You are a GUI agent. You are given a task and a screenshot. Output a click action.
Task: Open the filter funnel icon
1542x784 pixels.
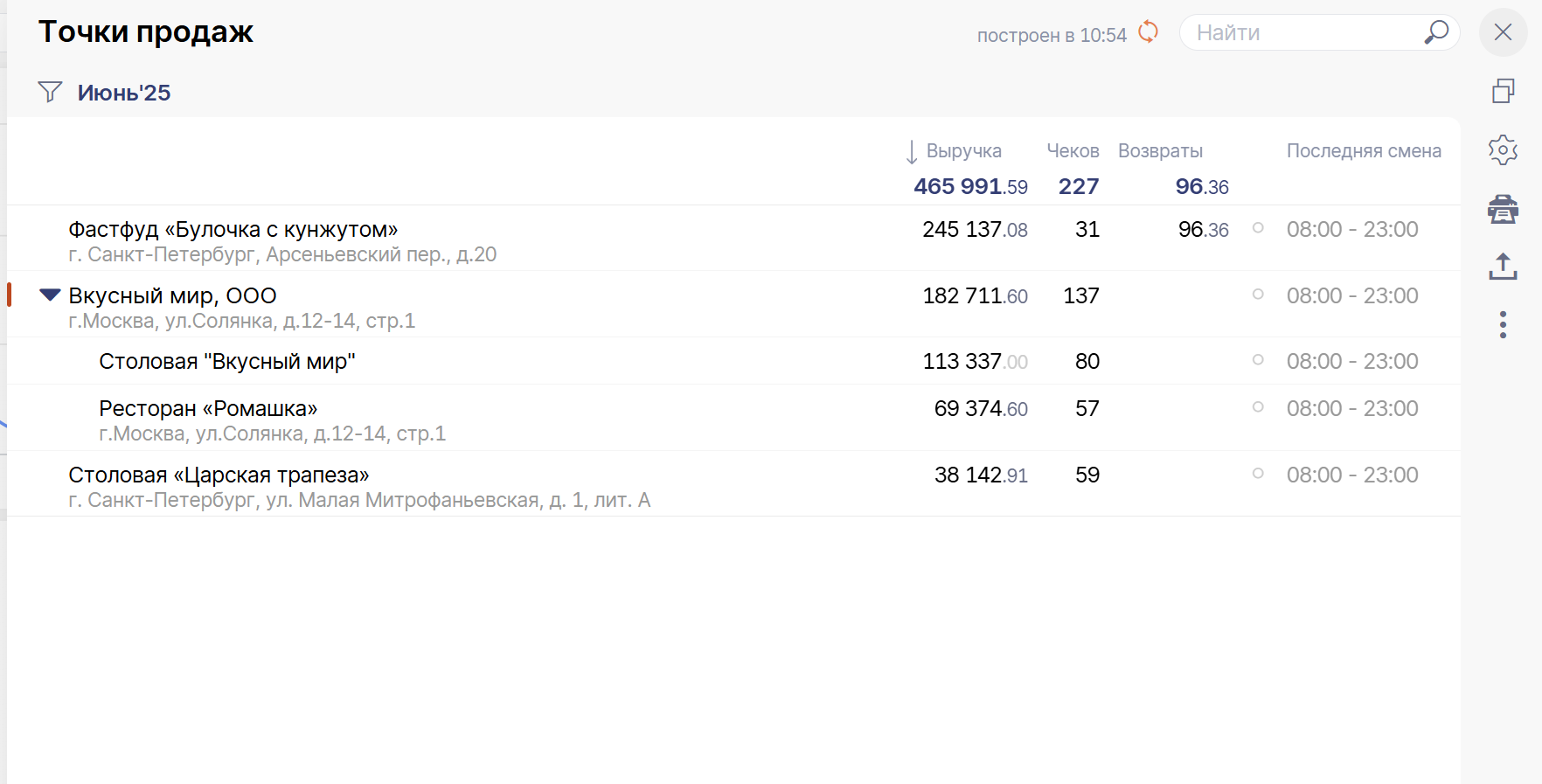click(50, 92)
